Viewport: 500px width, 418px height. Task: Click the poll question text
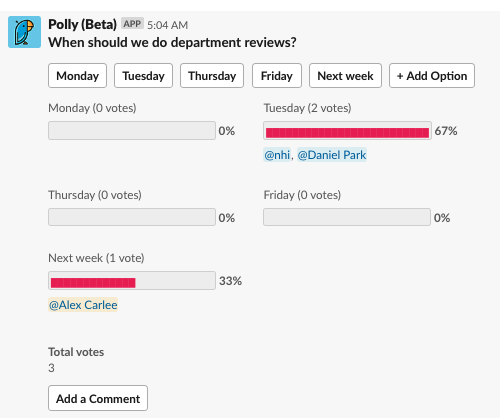172,43
